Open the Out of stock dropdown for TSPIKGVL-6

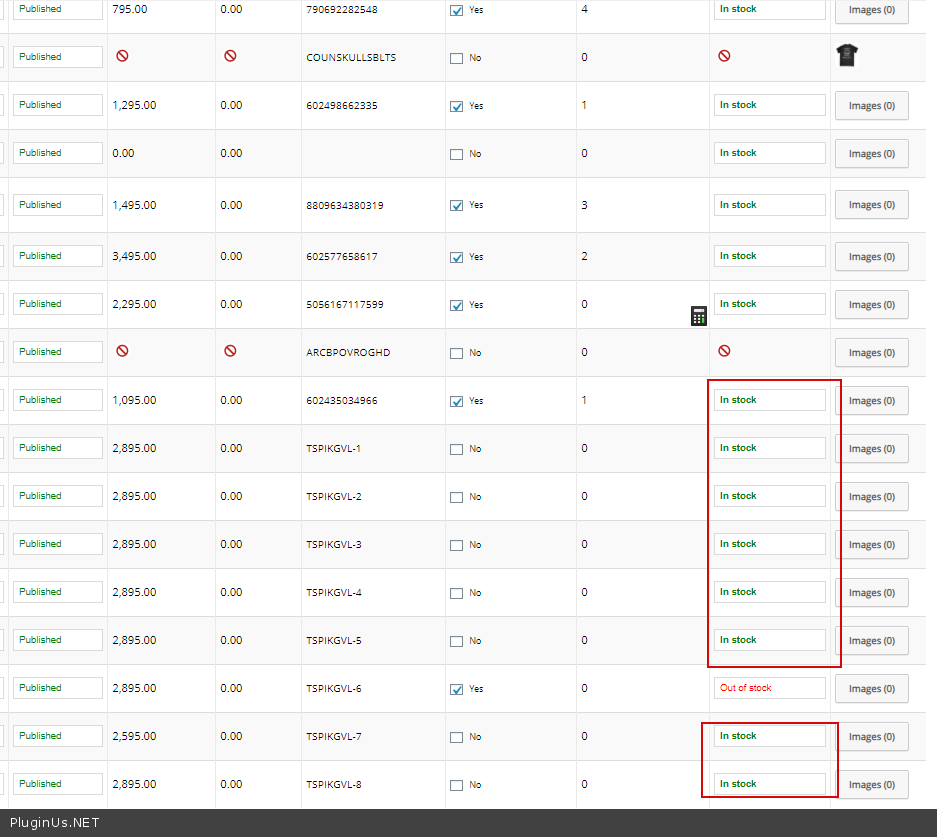tap(770, 688)
